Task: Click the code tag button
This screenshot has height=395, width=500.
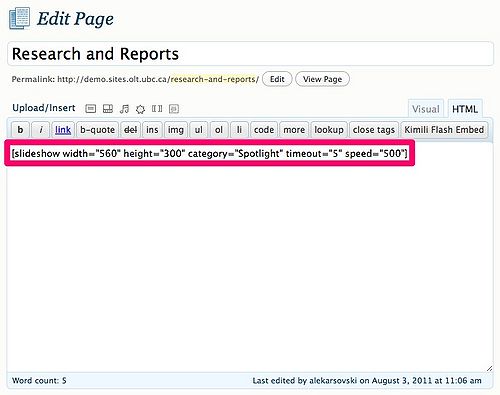Action: click(264, 129)
